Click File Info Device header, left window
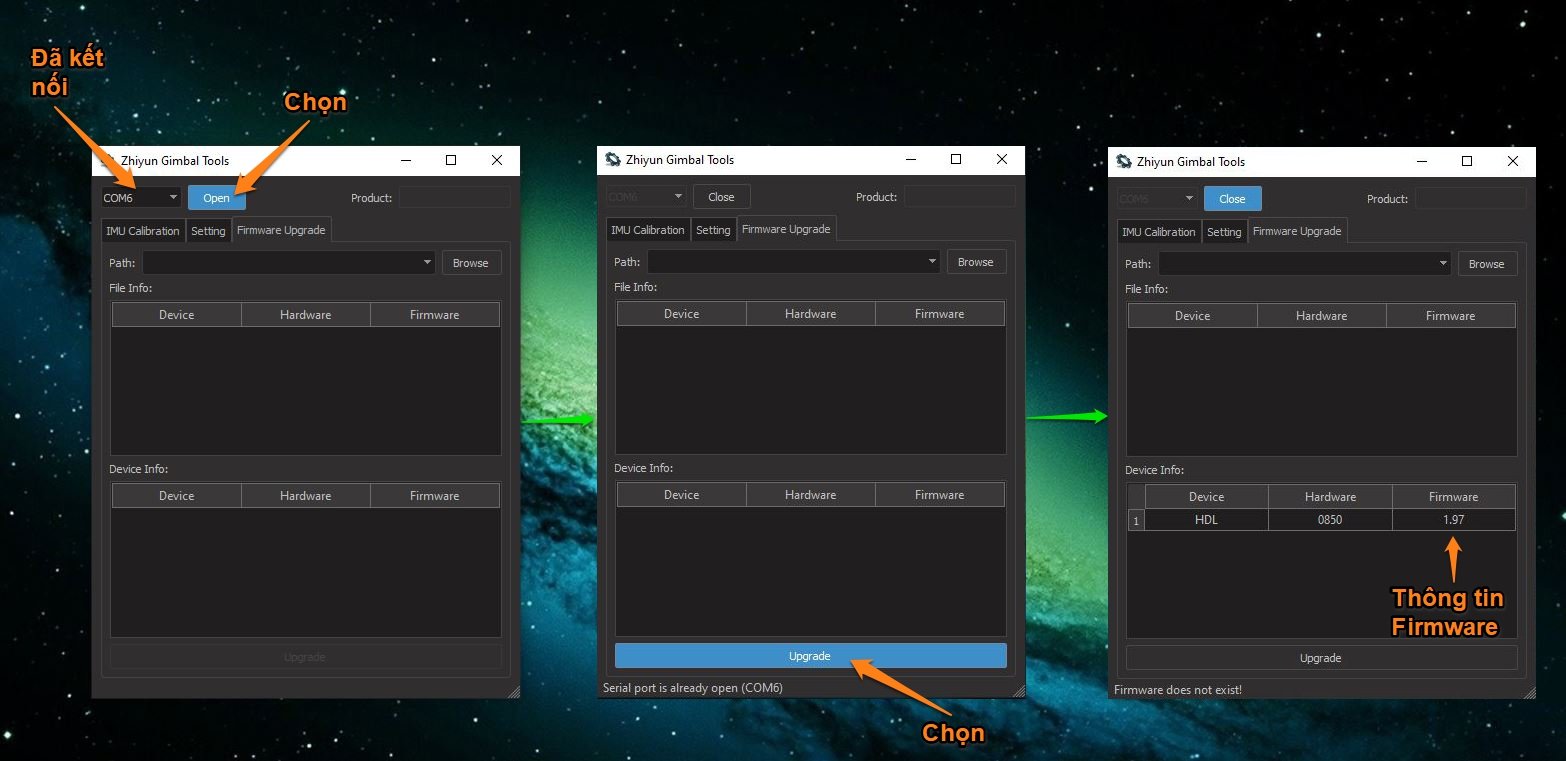Screen dimensions: 1566x761 (x=177, y=315)
